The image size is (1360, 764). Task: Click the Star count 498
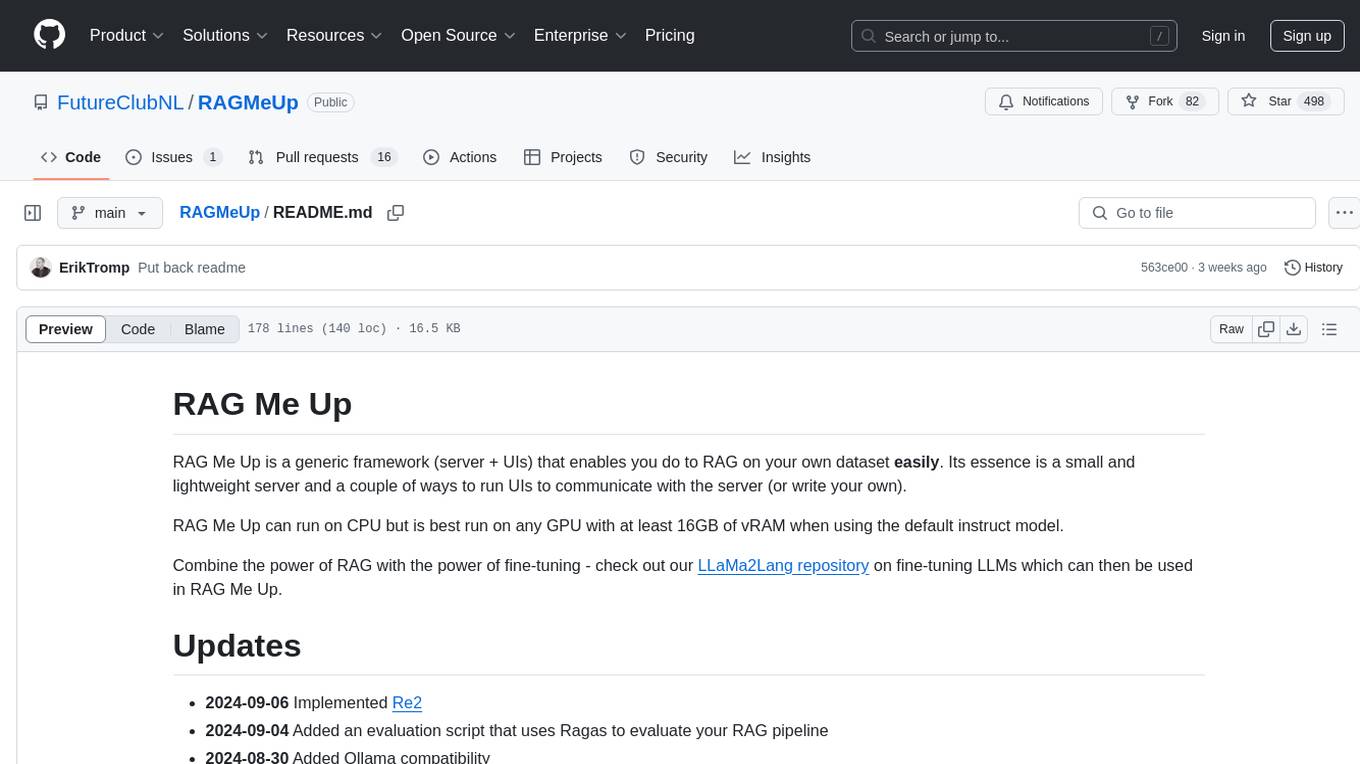point(1313,102)
